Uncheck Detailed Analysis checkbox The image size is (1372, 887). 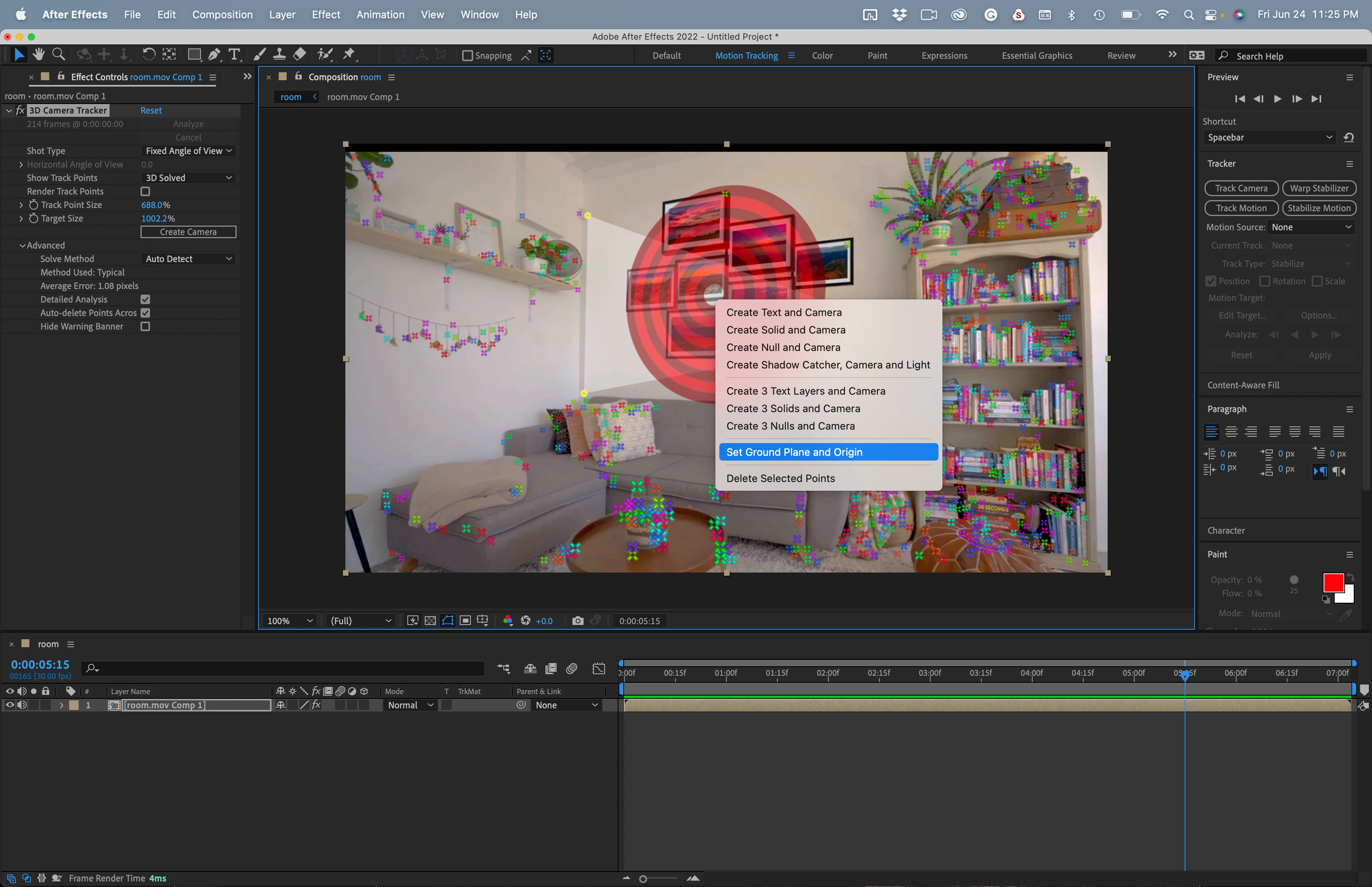tap(145, 299)
